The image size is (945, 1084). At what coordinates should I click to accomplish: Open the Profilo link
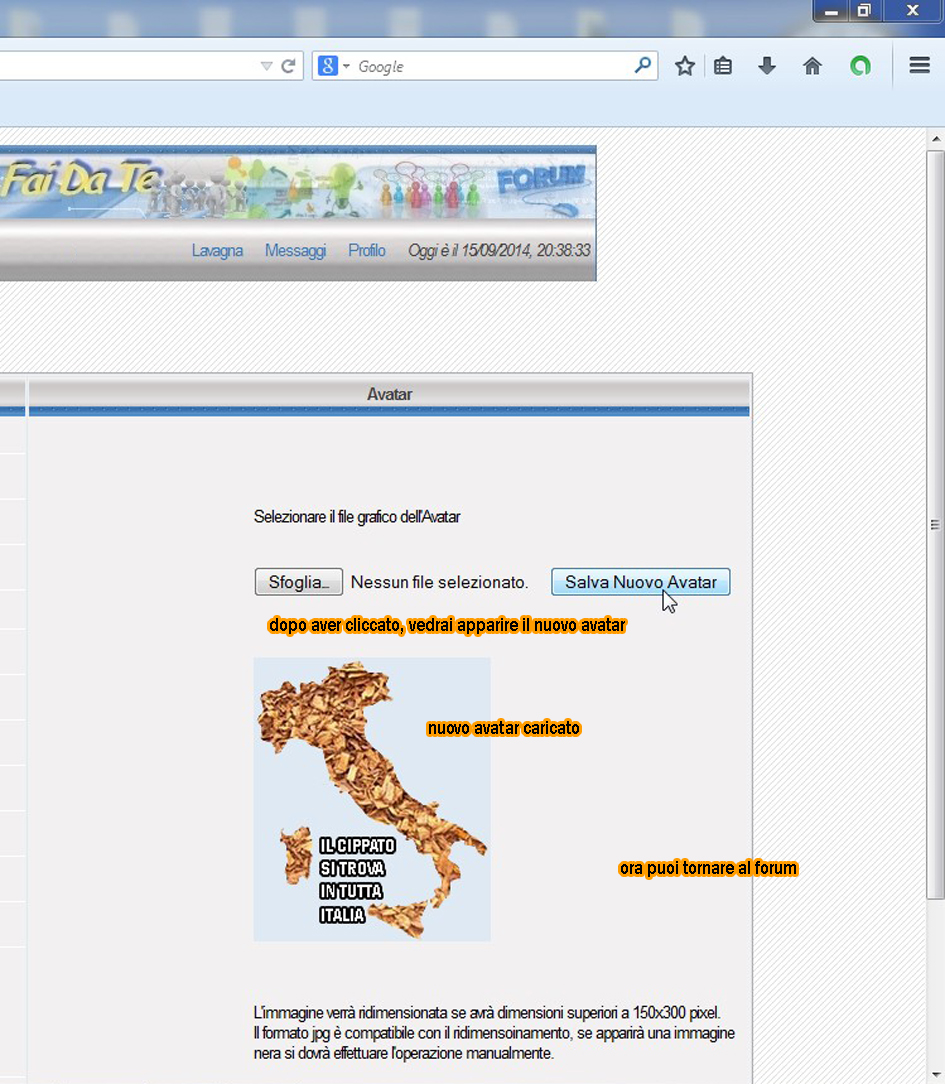coord(366,250)
